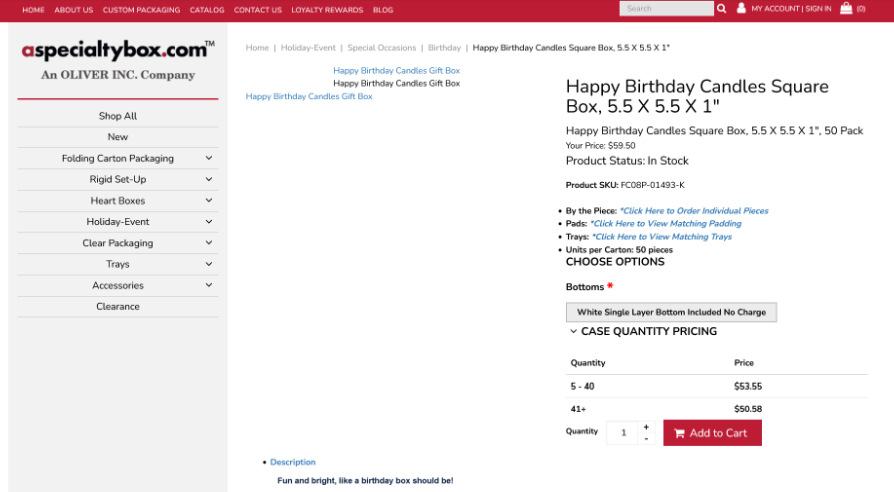Open My Account via user icon
Viewport: 894px width, 492px height.
(741, 9)
